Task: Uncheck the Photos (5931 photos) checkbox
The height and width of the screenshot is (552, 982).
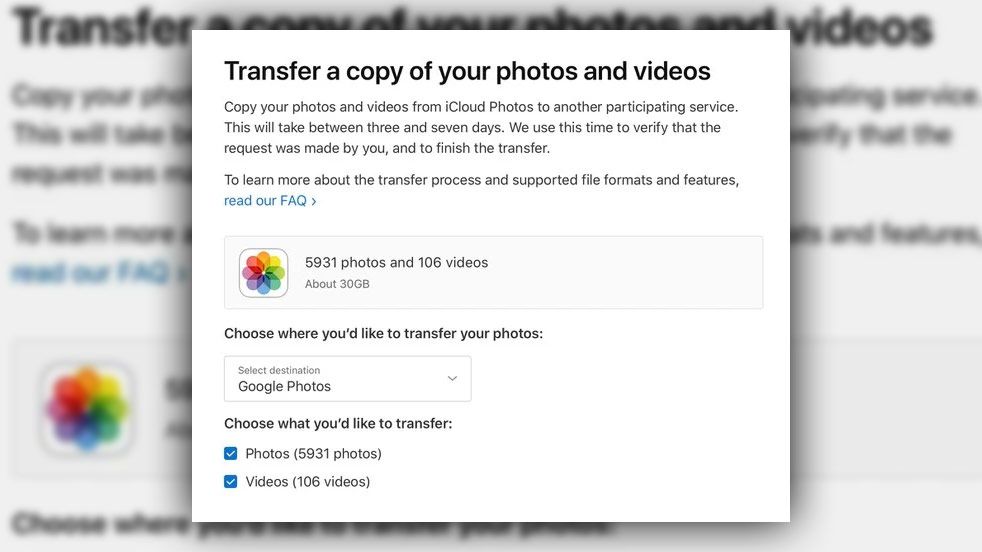Action: pos(230,454)
